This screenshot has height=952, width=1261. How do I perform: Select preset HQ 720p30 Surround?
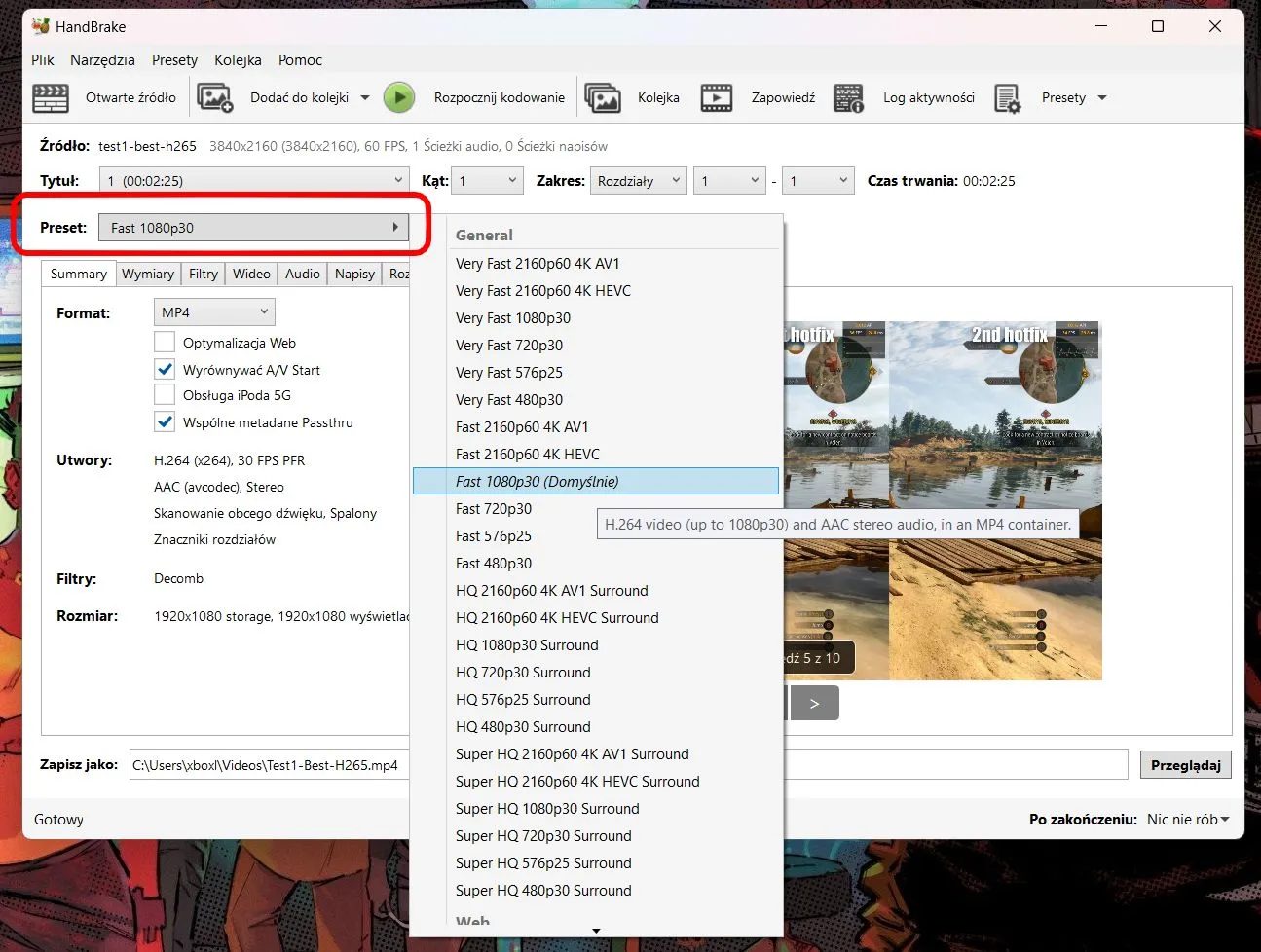(596, 673)
